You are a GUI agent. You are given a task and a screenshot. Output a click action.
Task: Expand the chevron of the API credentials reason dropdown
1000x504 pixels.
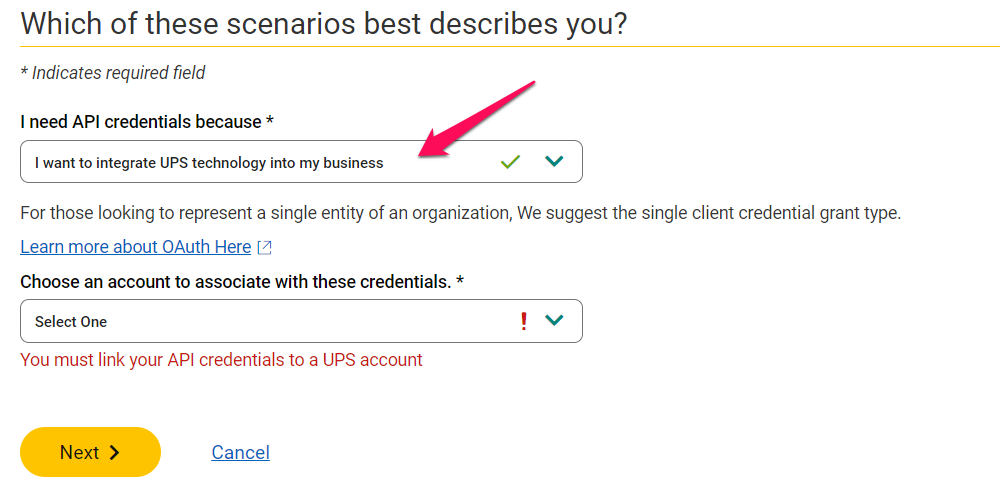coord(554,161)
